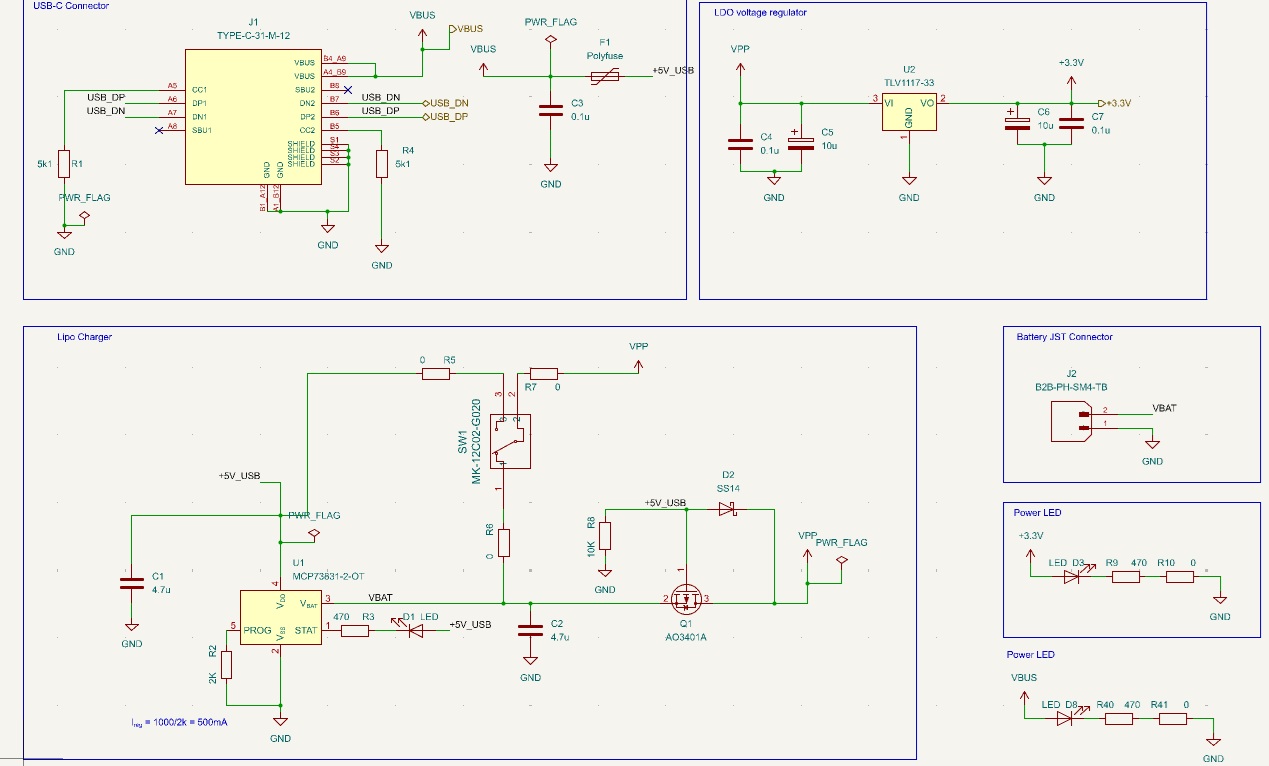1269x766 pixels.
Task: Click the 'Lipo Charger' section title
Action: point(85,337)
